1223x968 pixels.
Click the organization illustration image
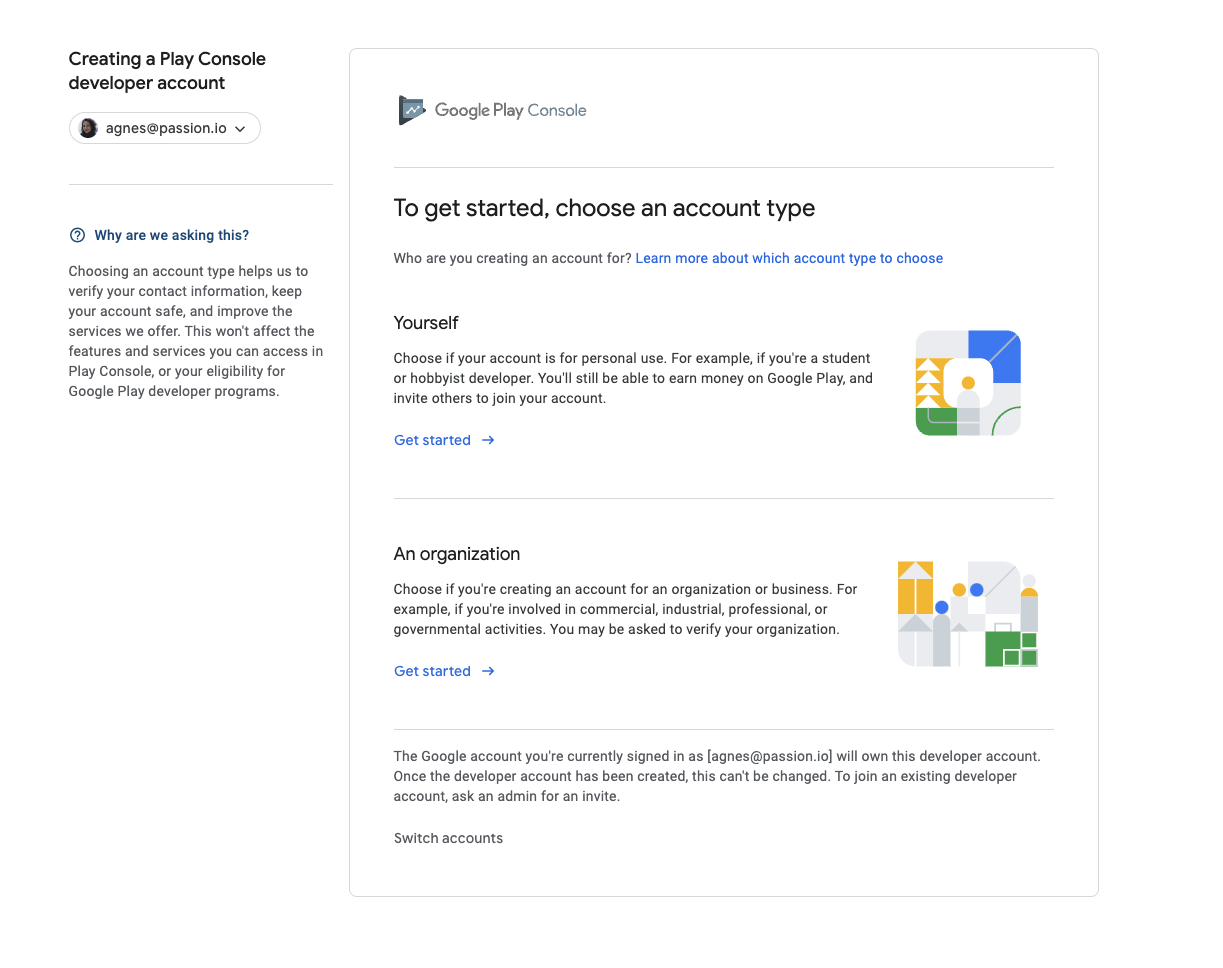968,614
